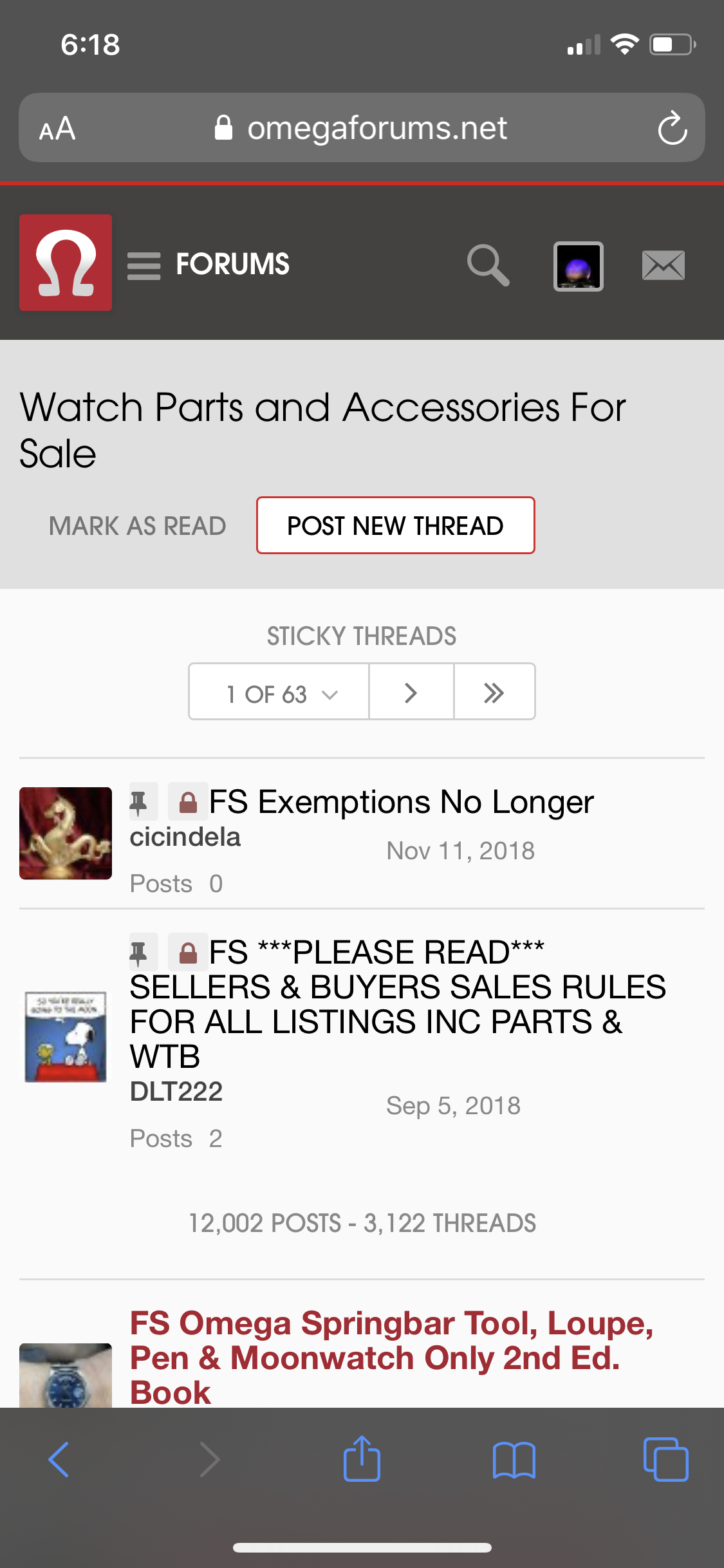The width and height of the screenshot is (724, 1568).
Task: Go to the next page of threads
Action: [411, 693]
